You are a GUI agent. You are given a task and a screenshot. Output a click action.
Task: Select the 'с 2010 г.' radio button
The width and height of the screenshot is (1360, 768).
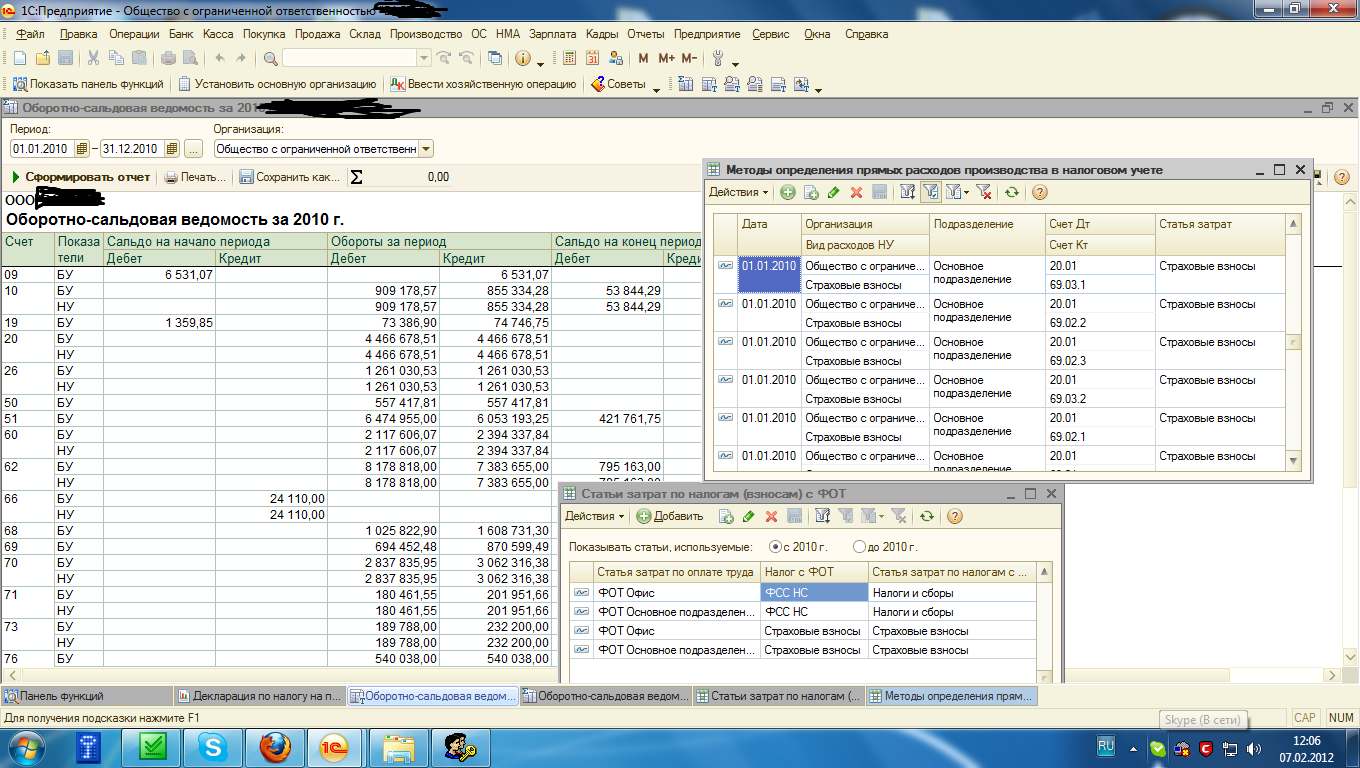tap(775, 547)
